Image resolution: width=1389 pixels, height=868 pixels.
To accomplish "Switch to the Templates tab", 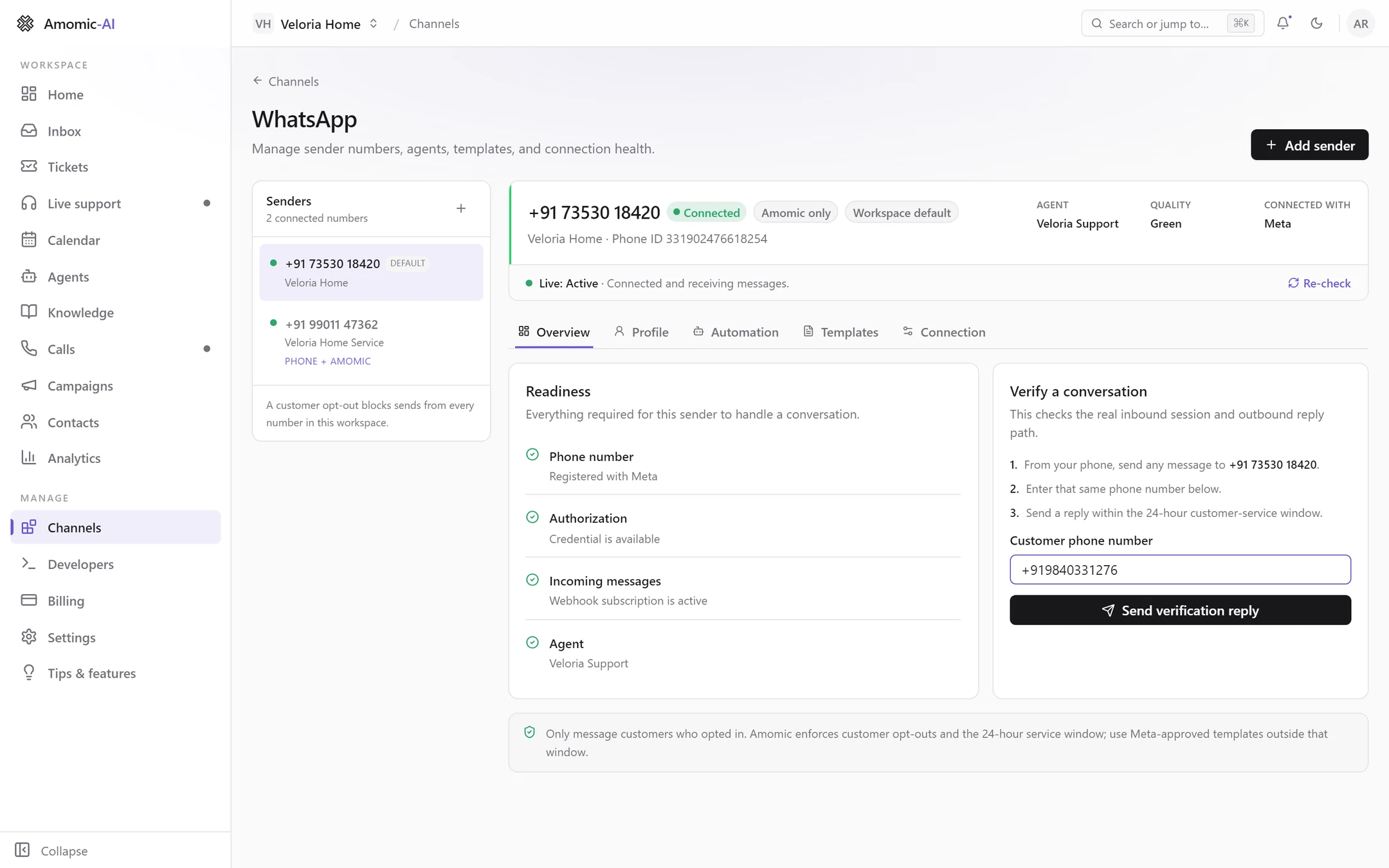I will pos(841,332).
